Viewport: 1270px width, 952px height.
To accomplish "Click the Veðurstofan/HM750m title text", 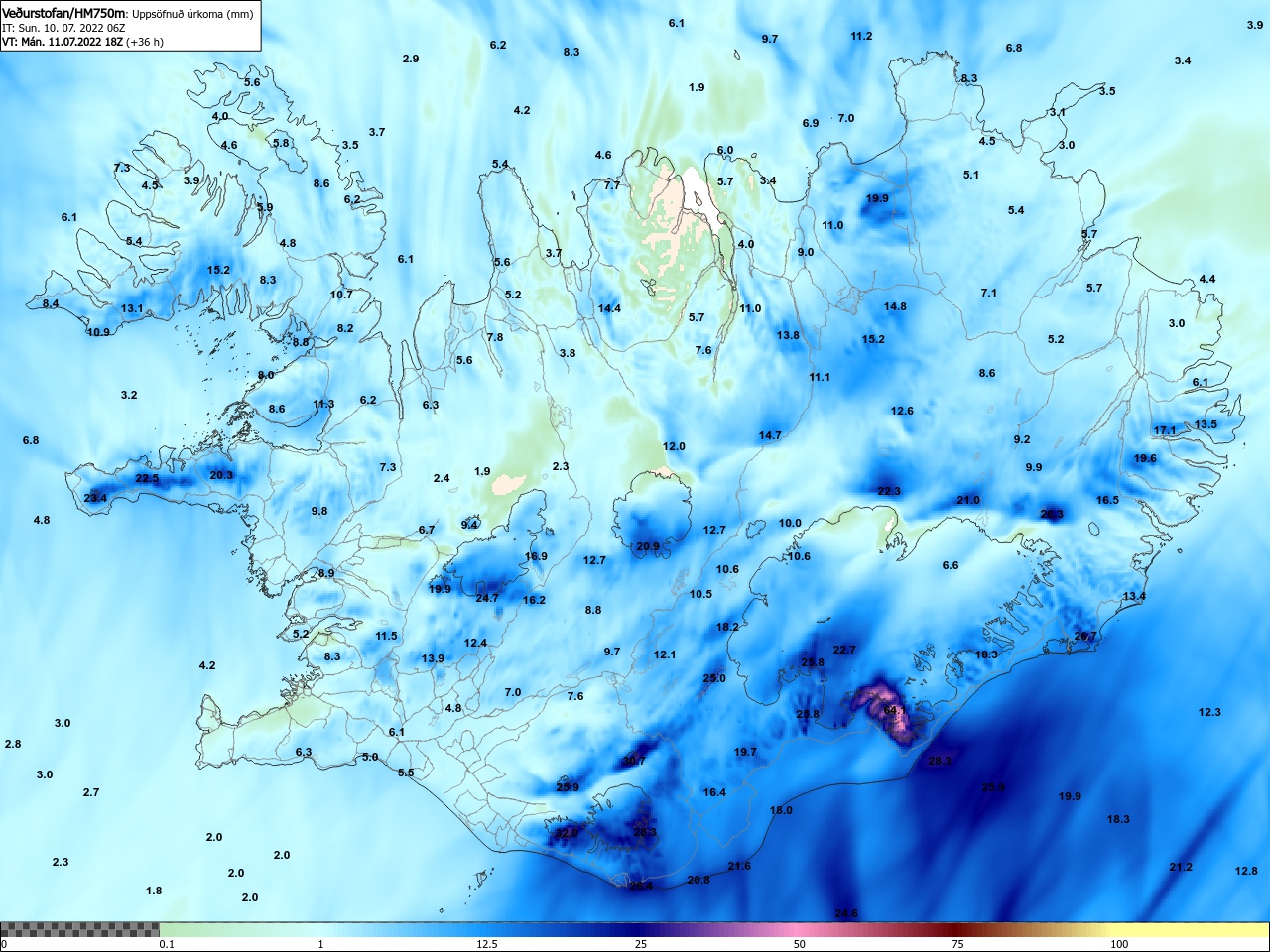I will [x=64, y=14].
